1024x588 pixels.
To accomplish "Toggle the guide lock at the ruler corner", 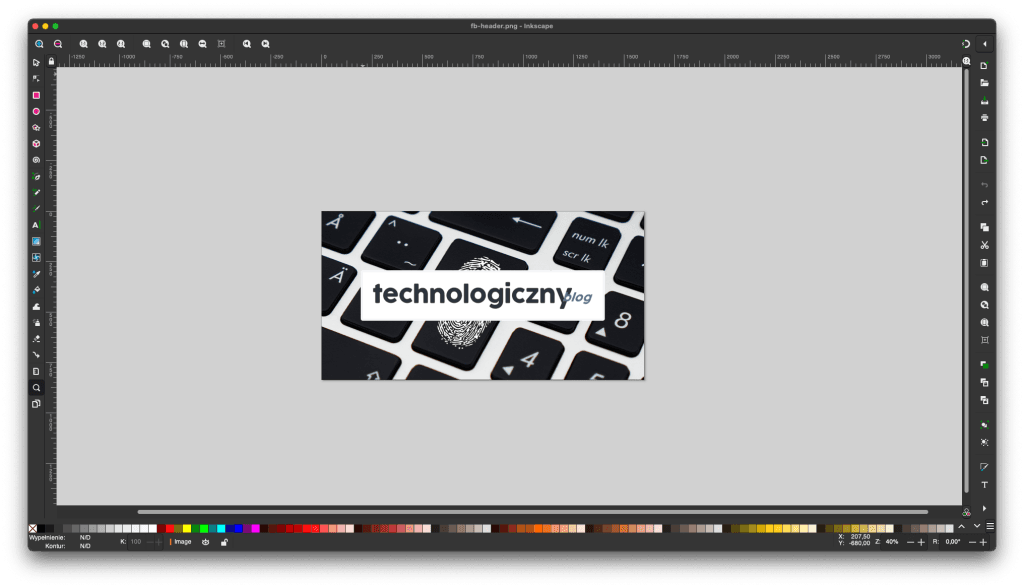I will (50, 62).
